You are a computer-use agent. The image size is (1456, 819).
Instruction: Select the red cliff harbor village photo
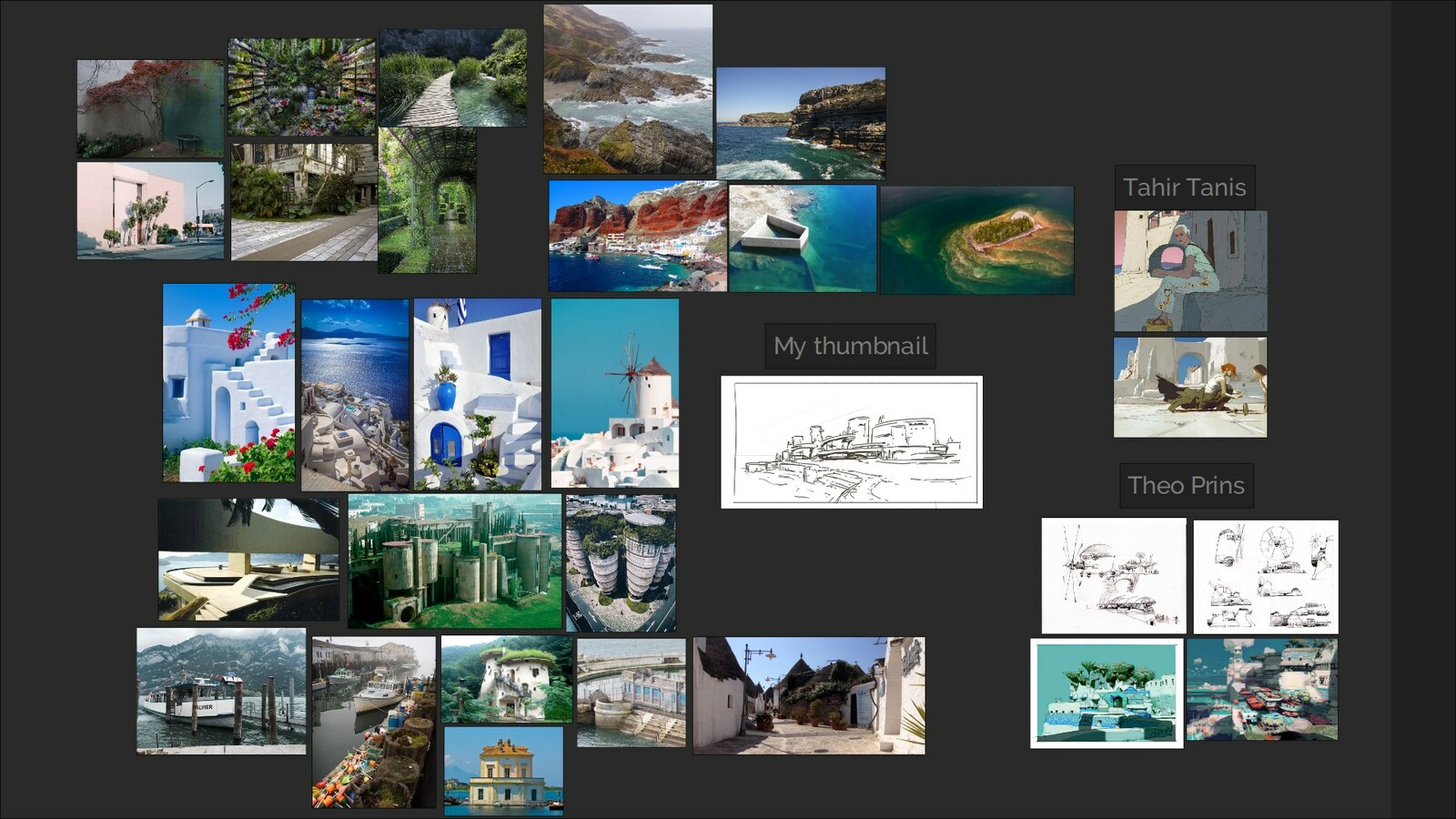click(x=638, y=236)
